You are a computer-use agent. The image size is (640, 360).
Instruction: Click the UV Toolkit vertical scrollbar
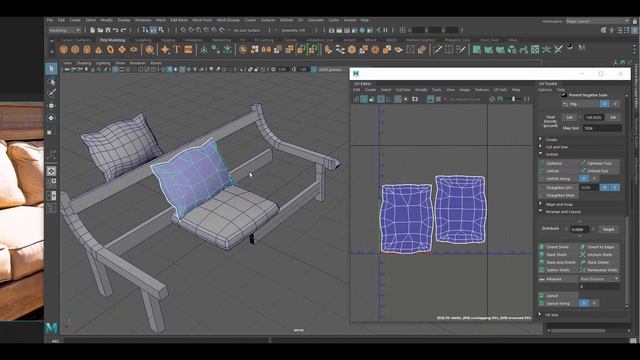point(627,261)
